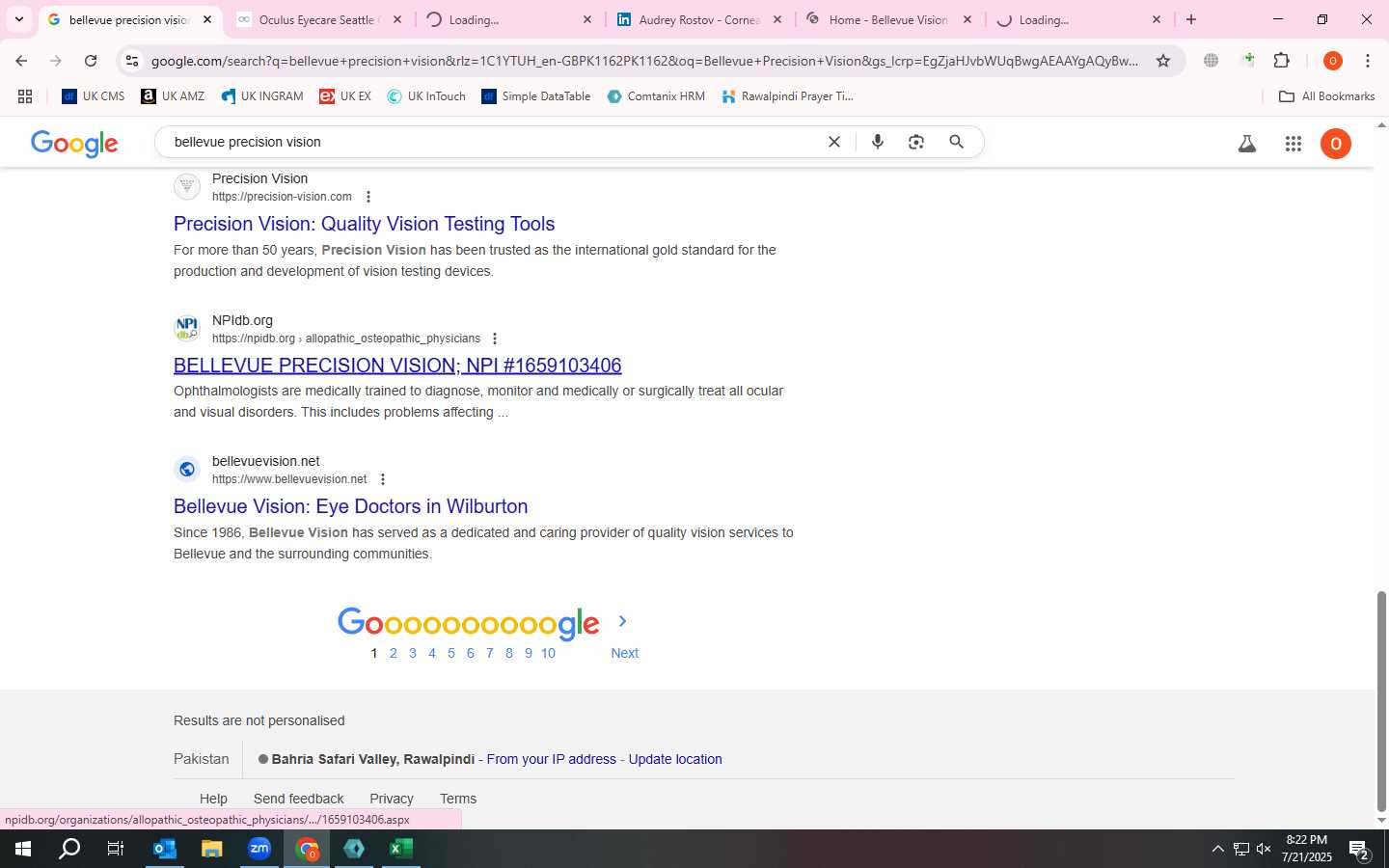
Task: Clear the search box with X
Action: coord(834,142)
